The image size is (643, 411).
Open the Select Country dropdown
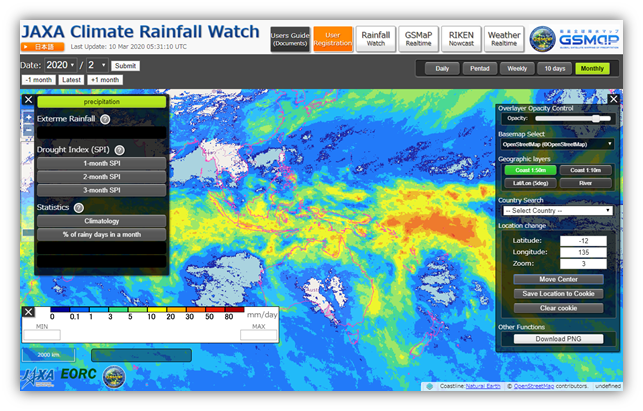558,211
